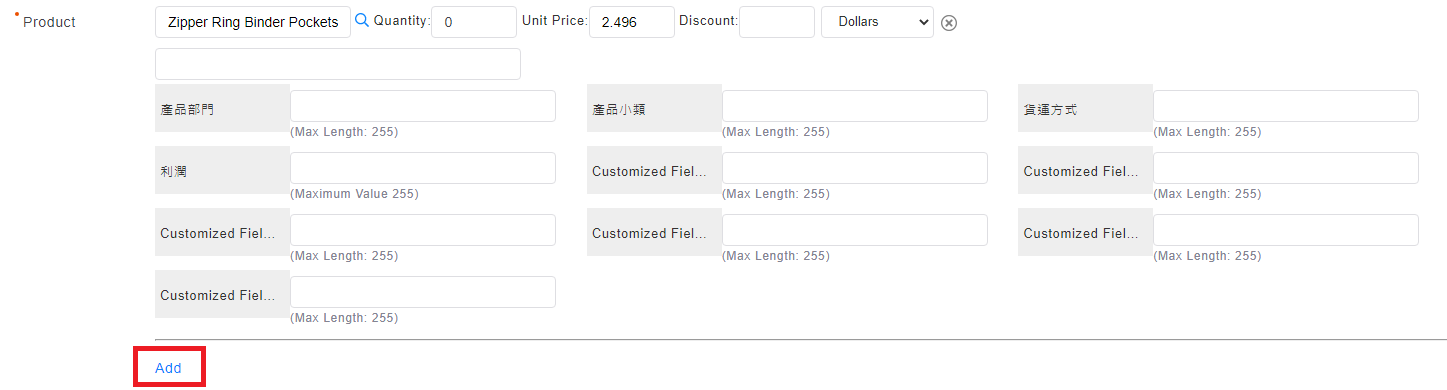Click the 產品部門 text field
Image resolution: width=1447 pixels, height=390 pixels.
tap(423, 106)
